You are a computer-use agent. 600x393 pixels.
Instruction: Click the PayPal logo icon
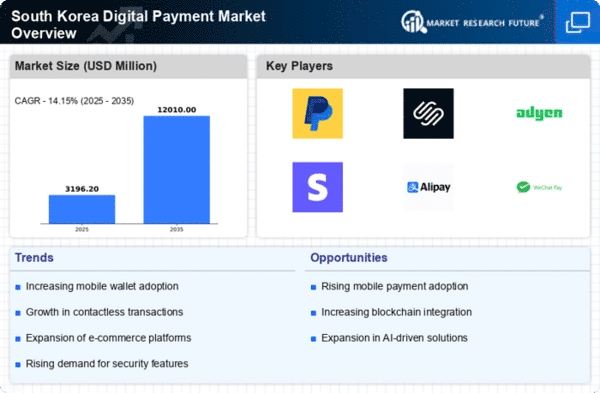(x=318, y=114)
